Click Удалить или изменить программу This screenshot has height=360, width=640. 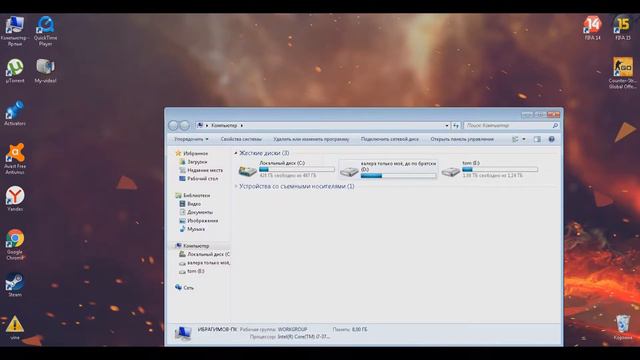311,140
